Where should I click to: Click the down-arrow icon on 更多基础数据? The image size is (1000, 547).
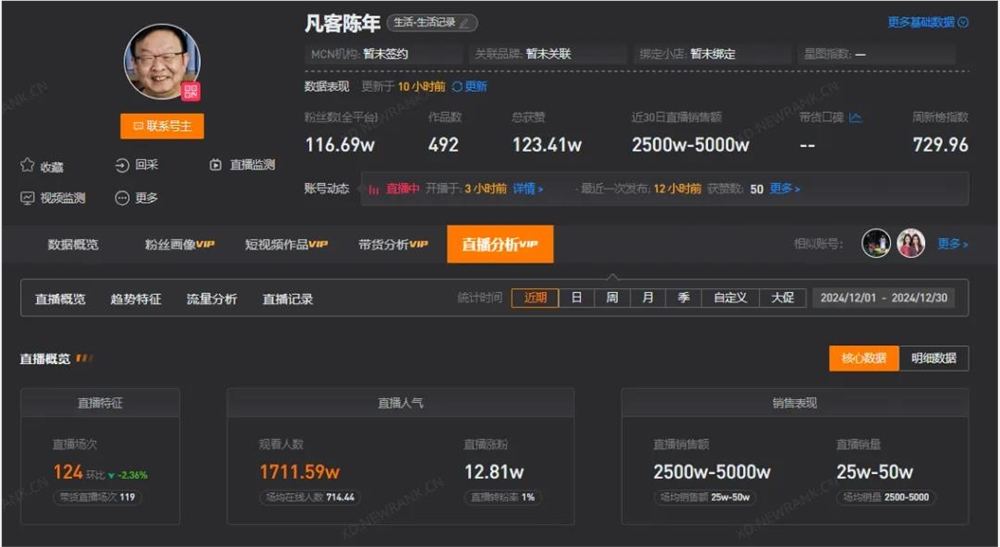[963, 22]
